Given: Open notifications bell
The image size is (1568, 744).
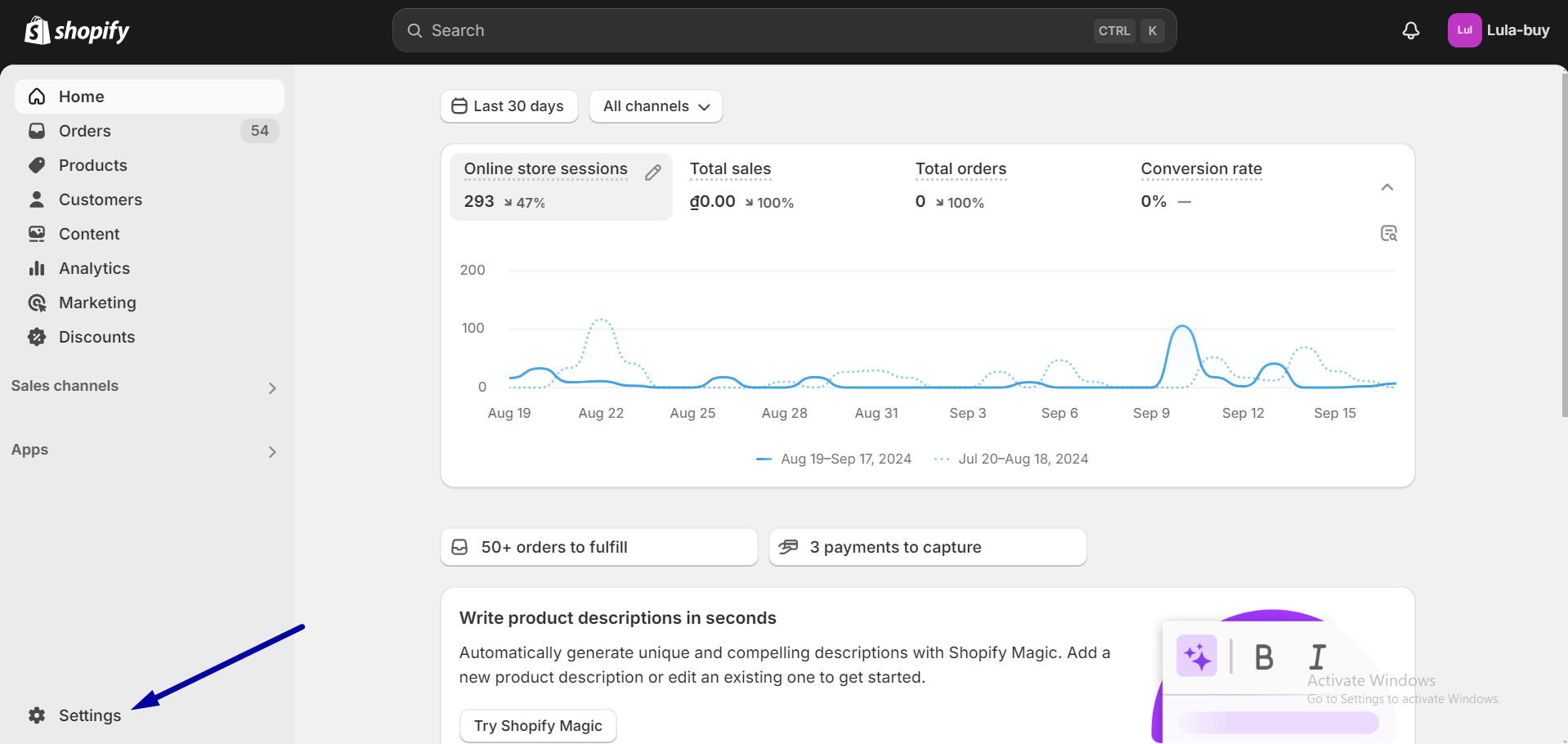Looking at the screenshot, I should [x=1410, y=30].
